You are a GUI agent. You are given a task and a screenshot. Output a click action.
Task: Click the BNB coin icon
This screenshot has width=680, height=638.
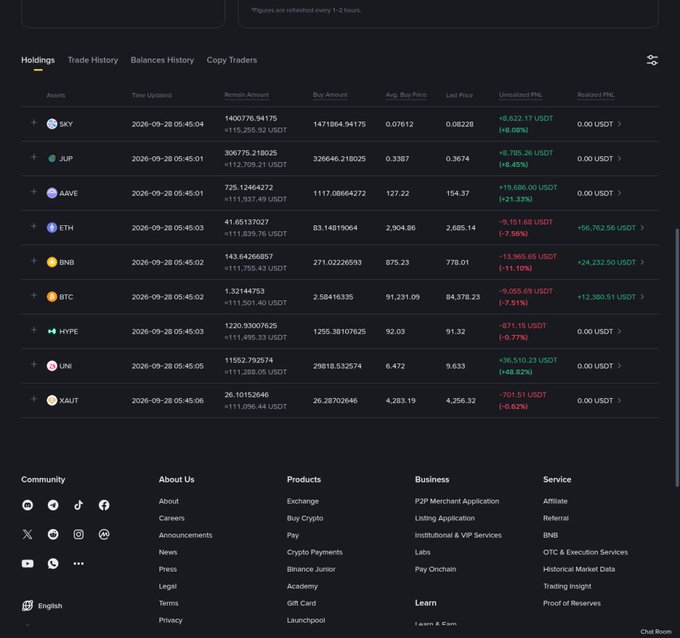(x=52, y=262)
